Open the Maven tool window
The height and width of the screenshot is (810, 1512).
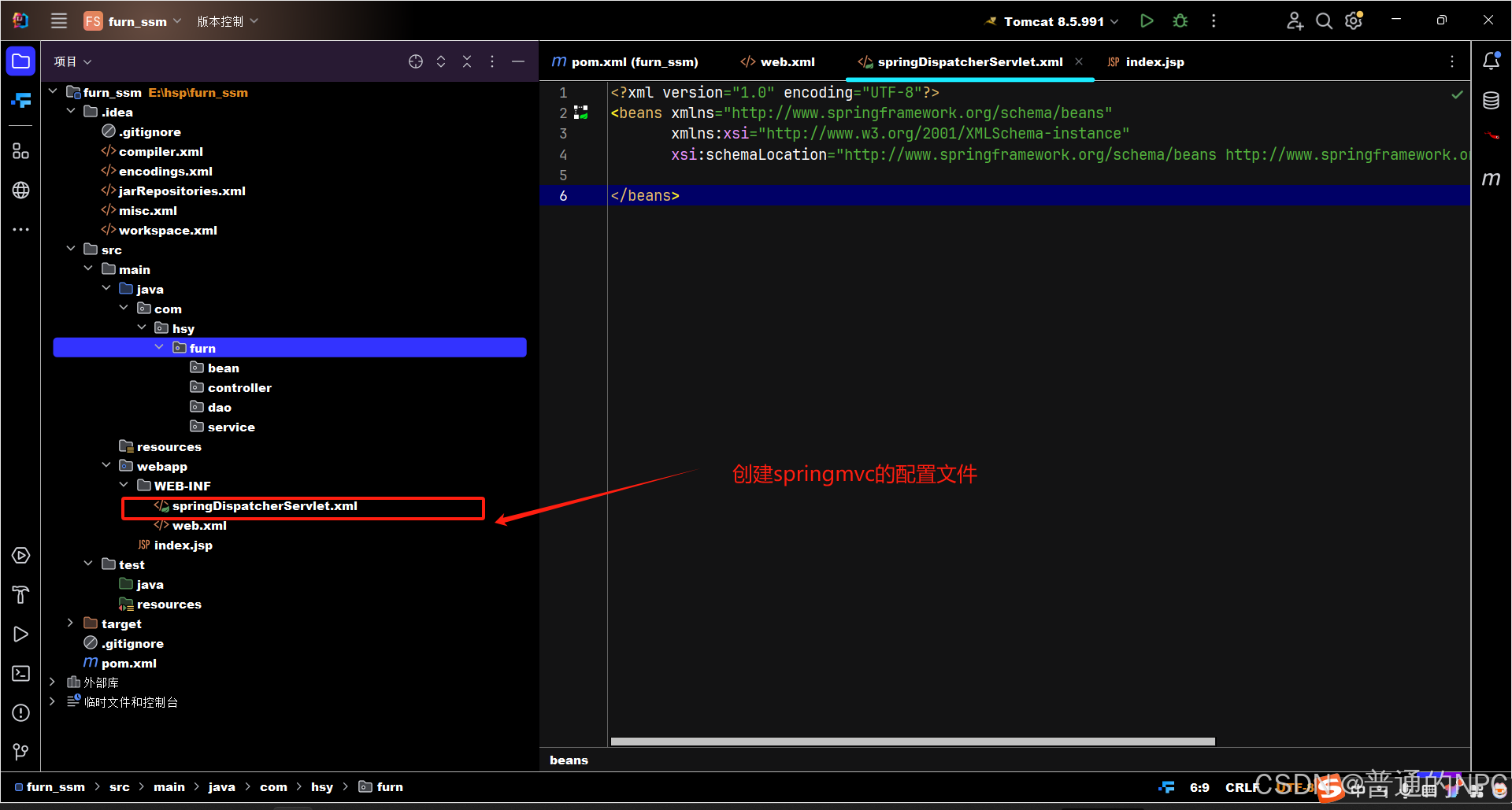1492,179
